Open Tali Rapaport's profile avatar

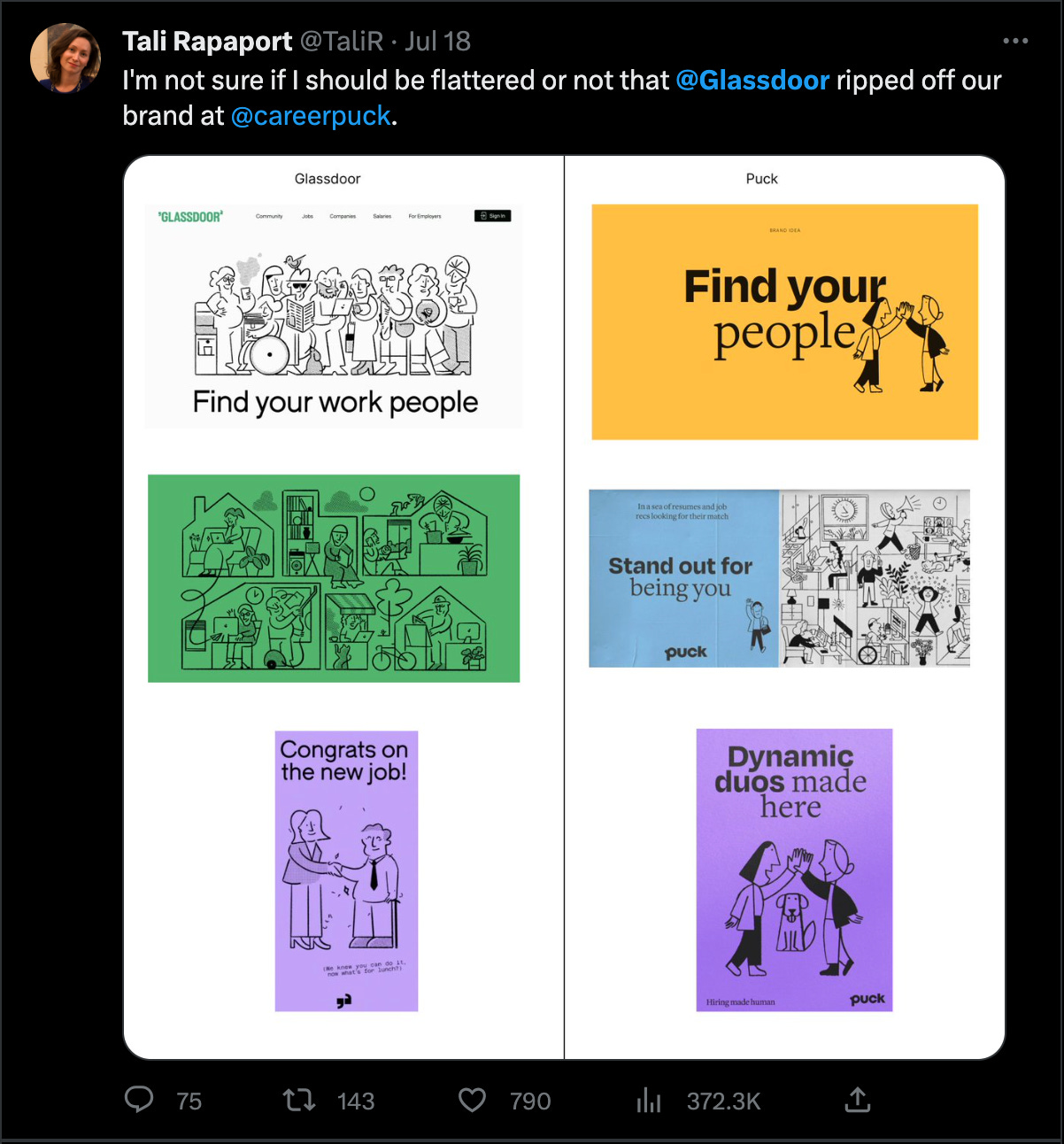(x=66, y=58)
